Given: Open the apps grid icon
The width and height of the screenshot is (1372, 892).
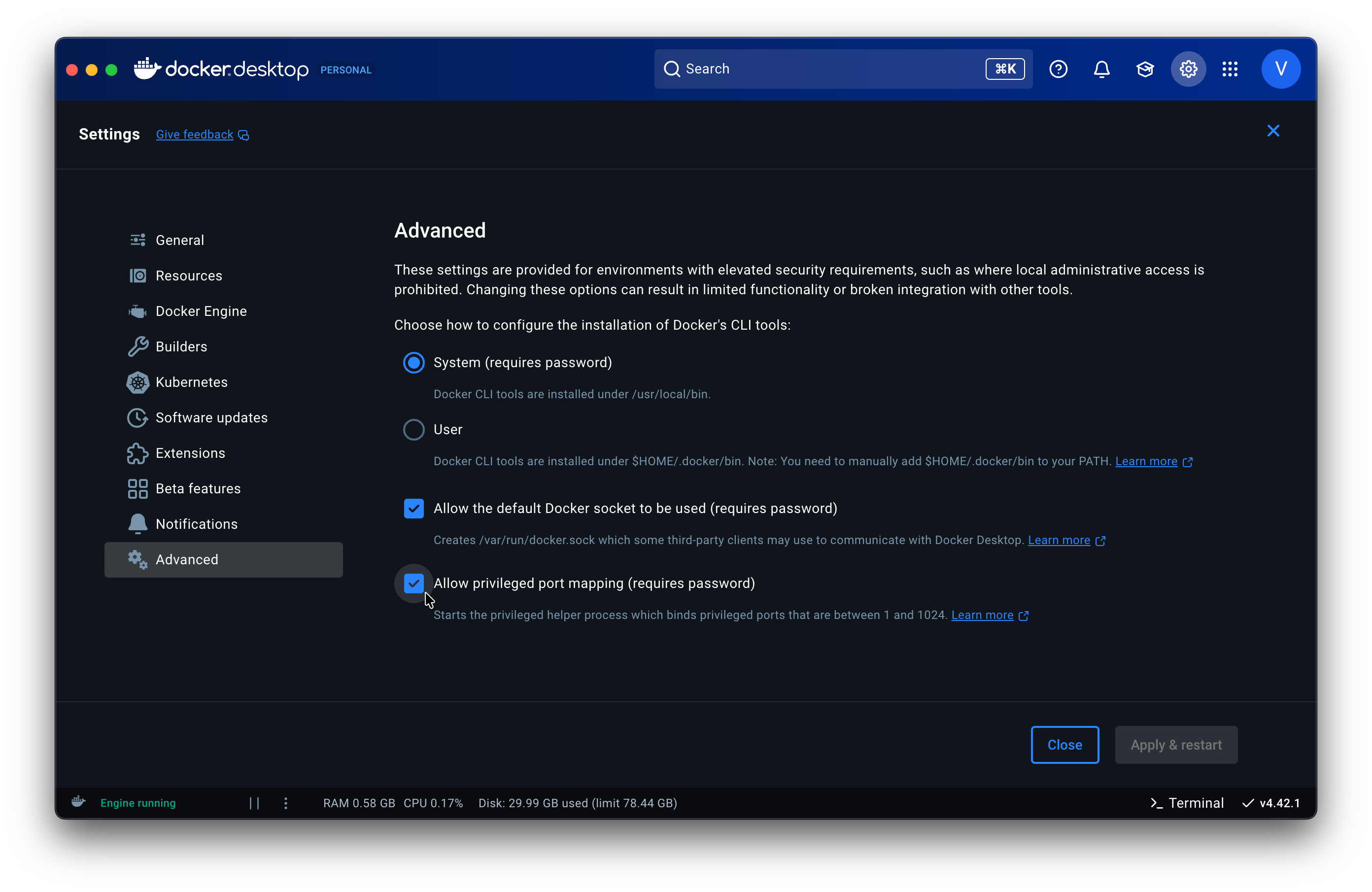Looking at the screenshot, I should [1230, 69].
